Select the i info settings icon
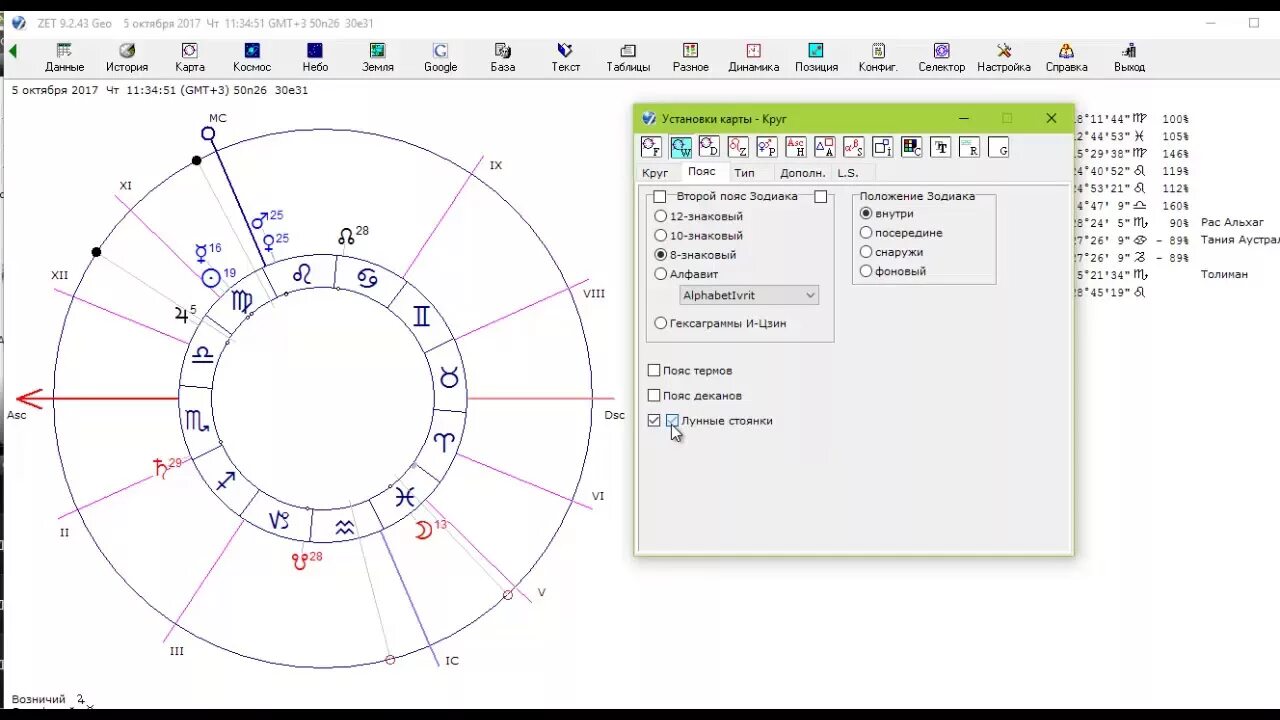Screen dimensions: 1280x720 (883, 147)
